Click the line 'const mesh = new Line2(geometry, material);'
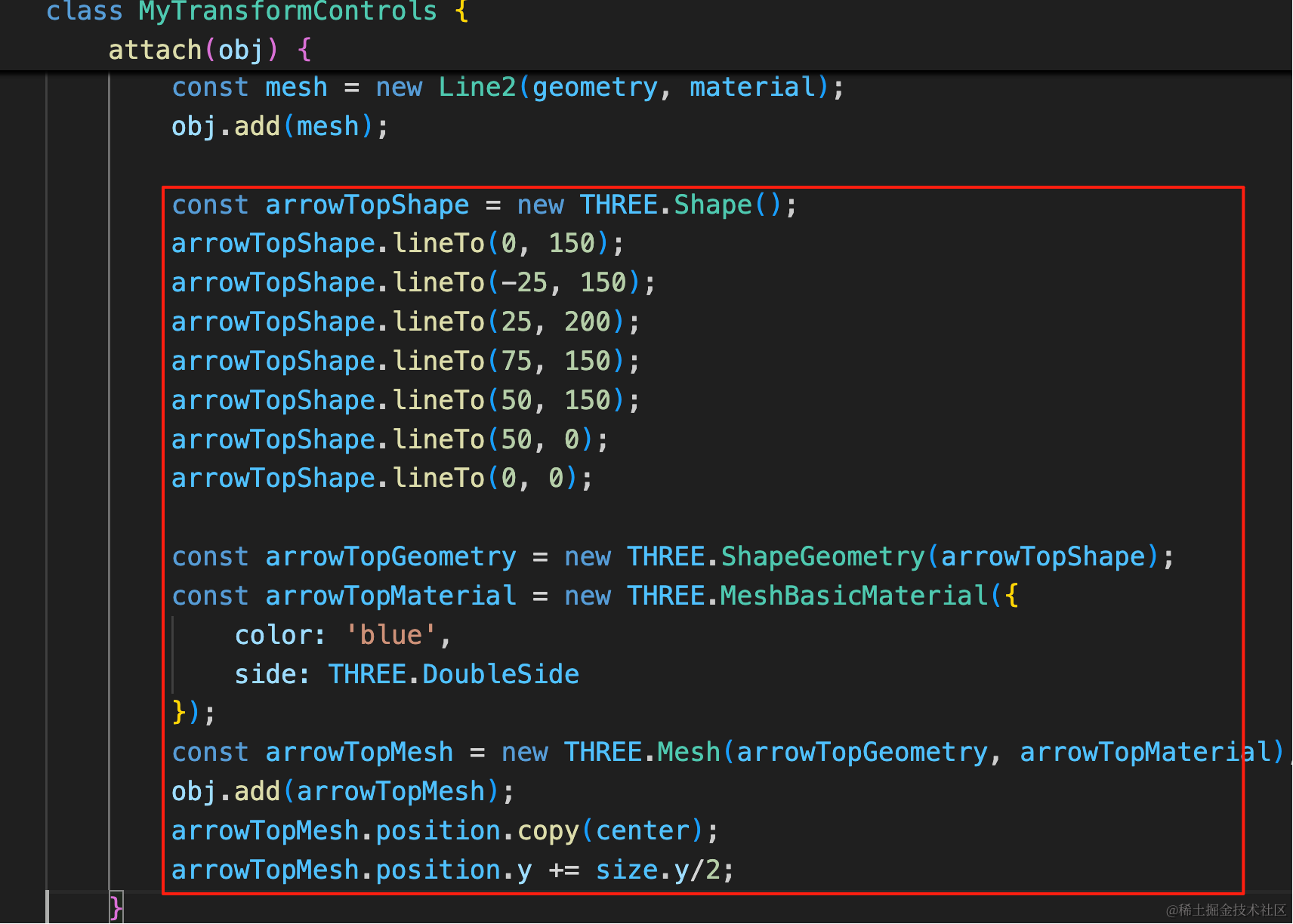1293x924 pixels. [x=508, y=88]
